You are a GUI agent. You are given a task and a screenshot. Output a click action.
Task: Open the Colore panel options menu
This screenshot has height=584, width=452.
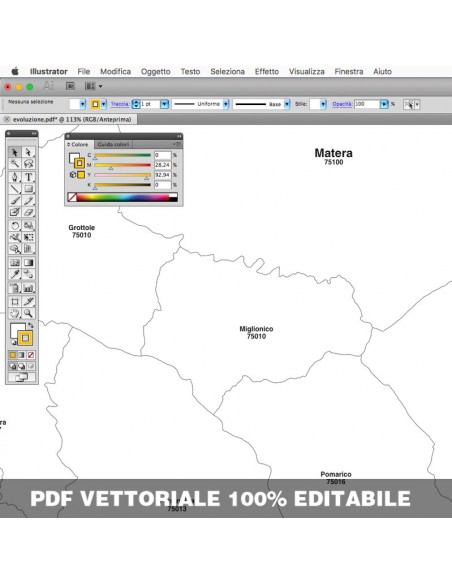pyautogui.click(x=177, y=144)
